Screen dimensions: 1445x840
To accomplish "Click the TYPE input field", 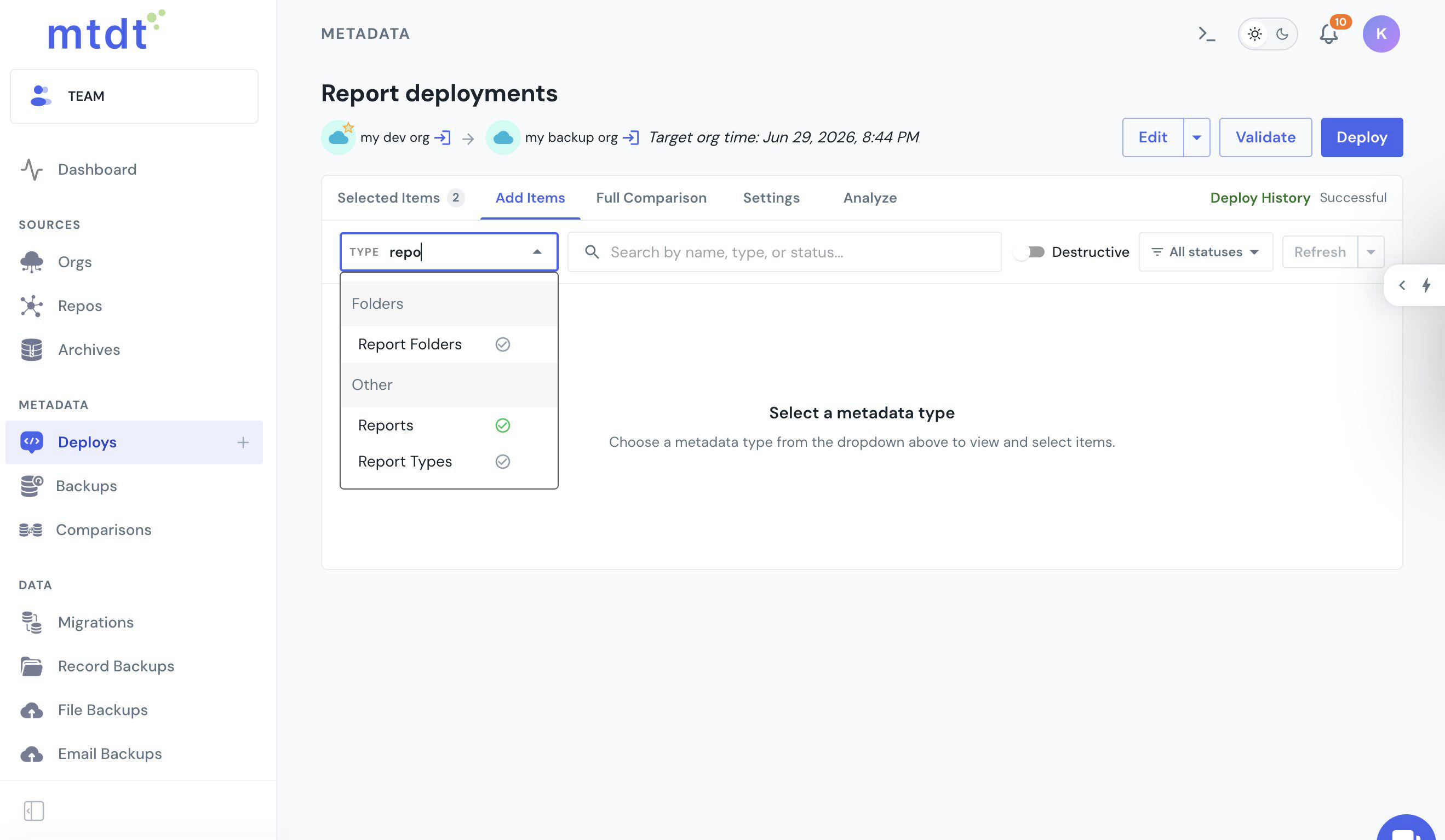I will point(449,252).
